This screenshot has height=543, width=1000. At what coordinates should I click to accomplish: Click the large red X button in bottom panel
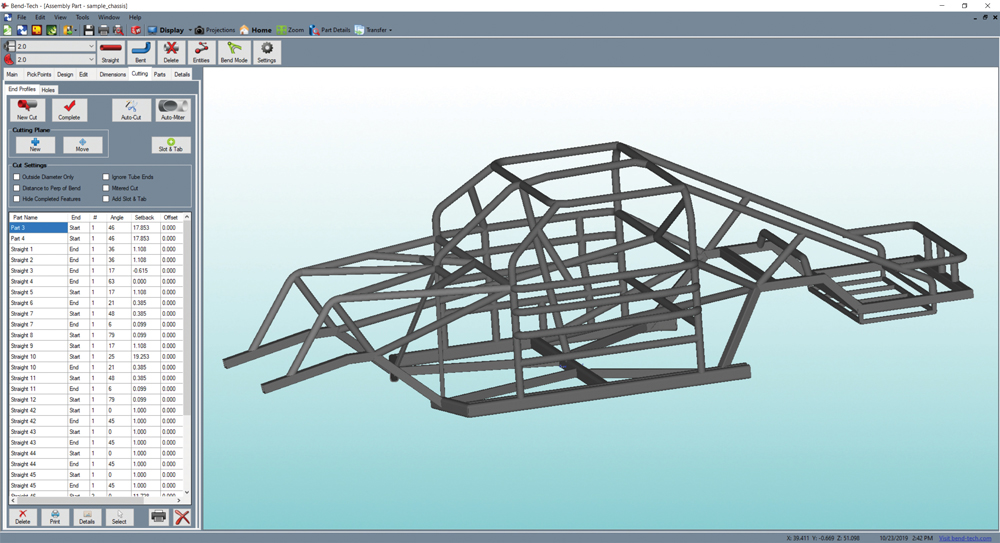182,517
